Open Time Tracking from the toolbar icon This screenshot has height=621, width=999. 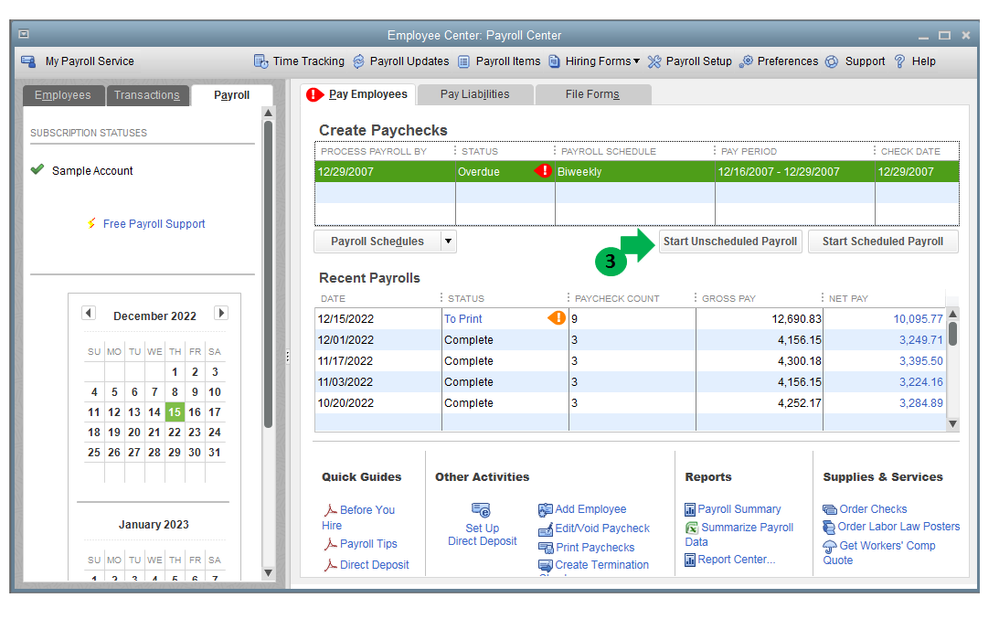pyautogui.click(x=261, y=62)
